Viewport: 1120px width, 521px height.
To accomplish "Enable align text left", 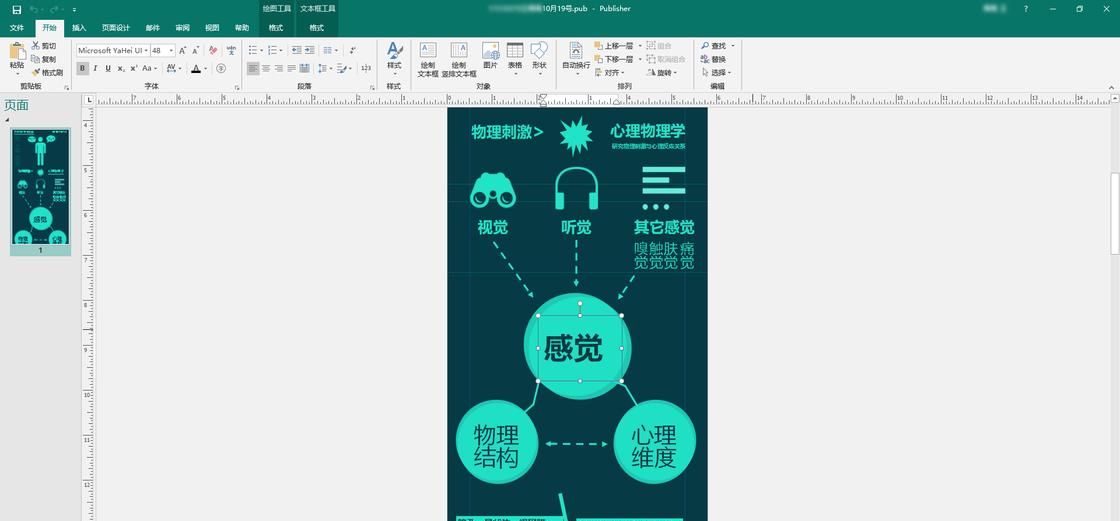I will [253, 69].
